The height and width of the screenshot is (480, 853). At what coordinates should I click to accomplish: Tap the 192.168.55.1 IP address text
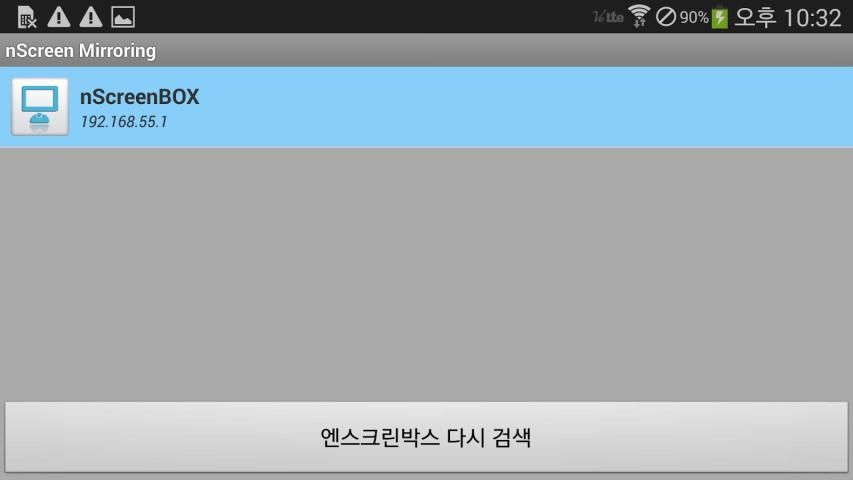123,121
